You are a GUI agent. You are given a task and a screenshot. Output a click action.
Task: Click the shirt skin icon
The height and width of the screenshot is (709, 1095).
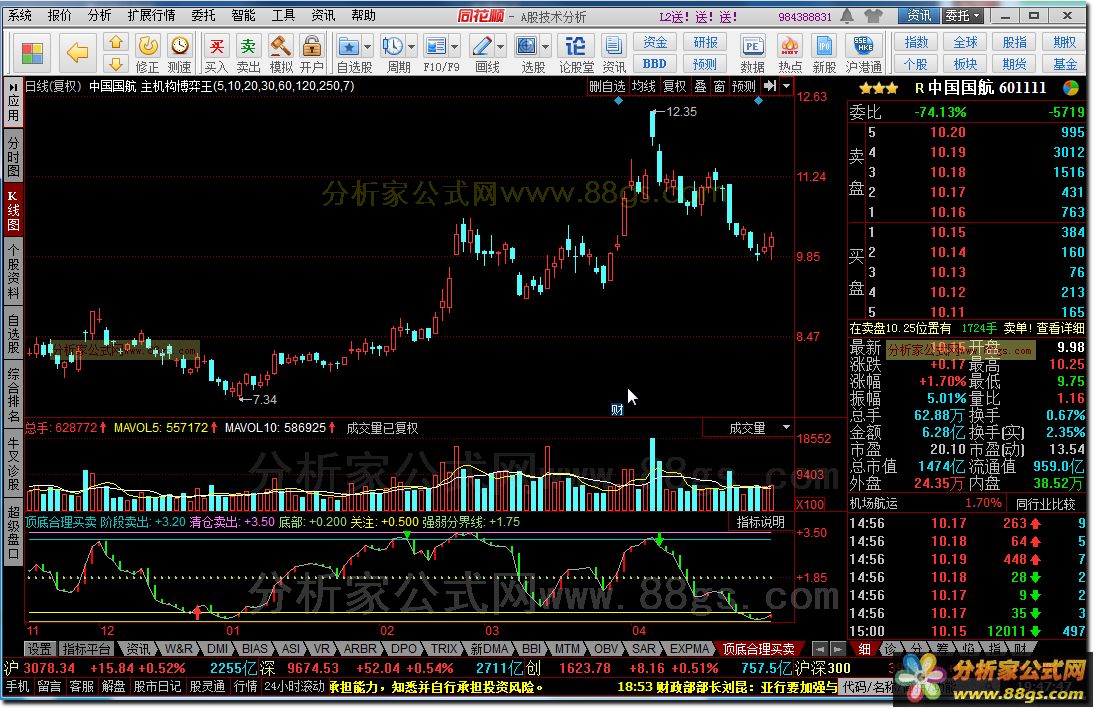click(x=873, y=15)
